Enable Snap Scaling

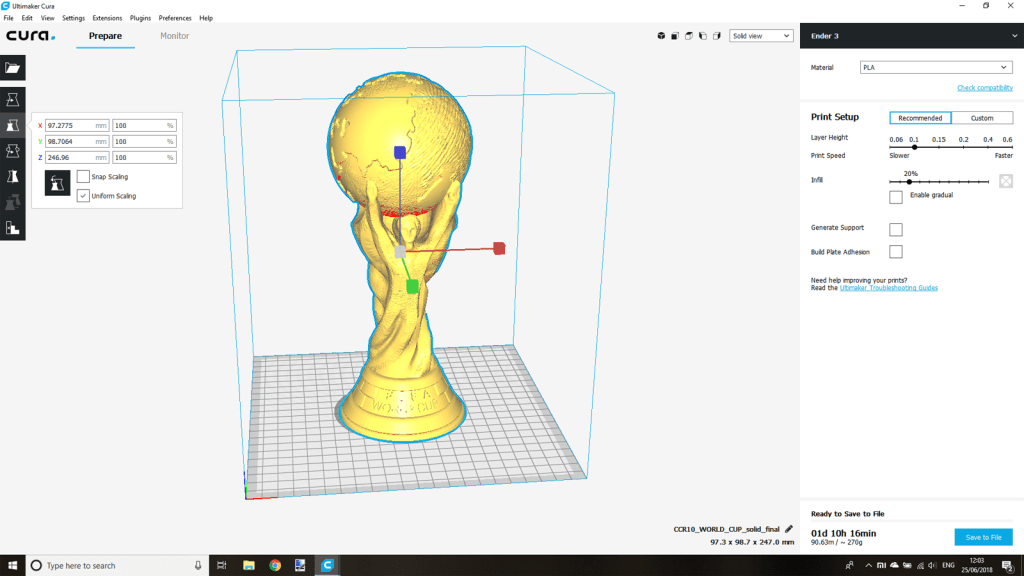84,176
